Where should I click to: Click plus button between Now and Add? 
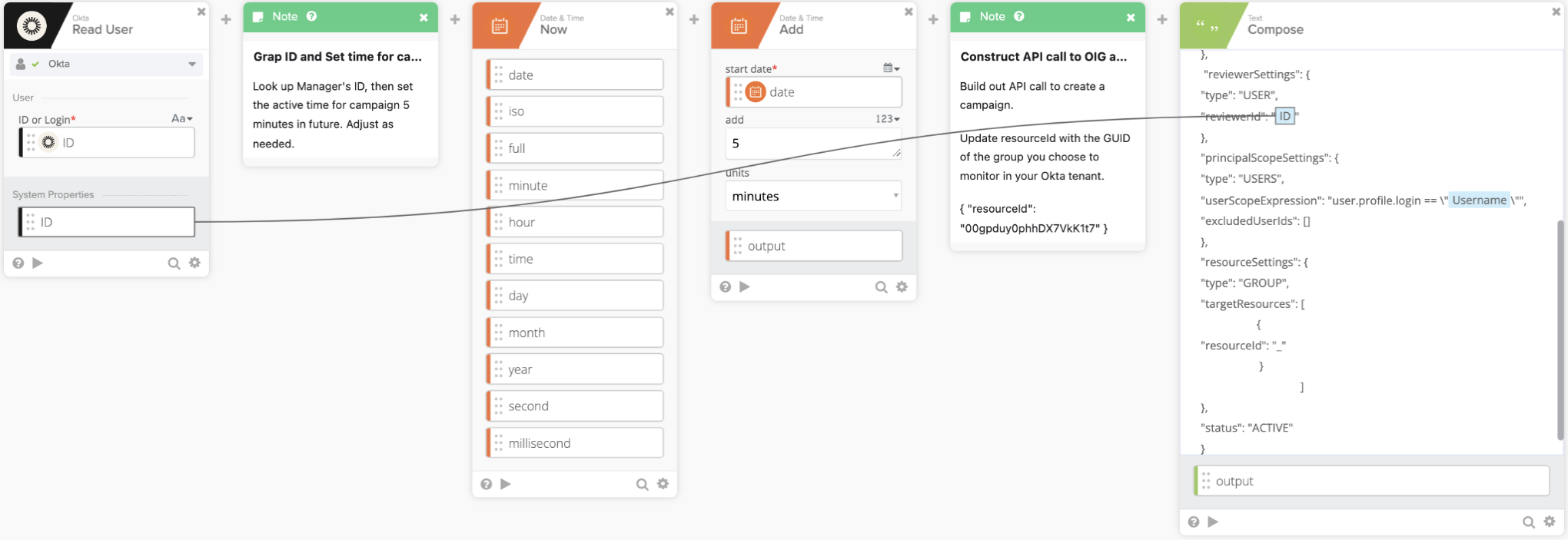(694, 19)
